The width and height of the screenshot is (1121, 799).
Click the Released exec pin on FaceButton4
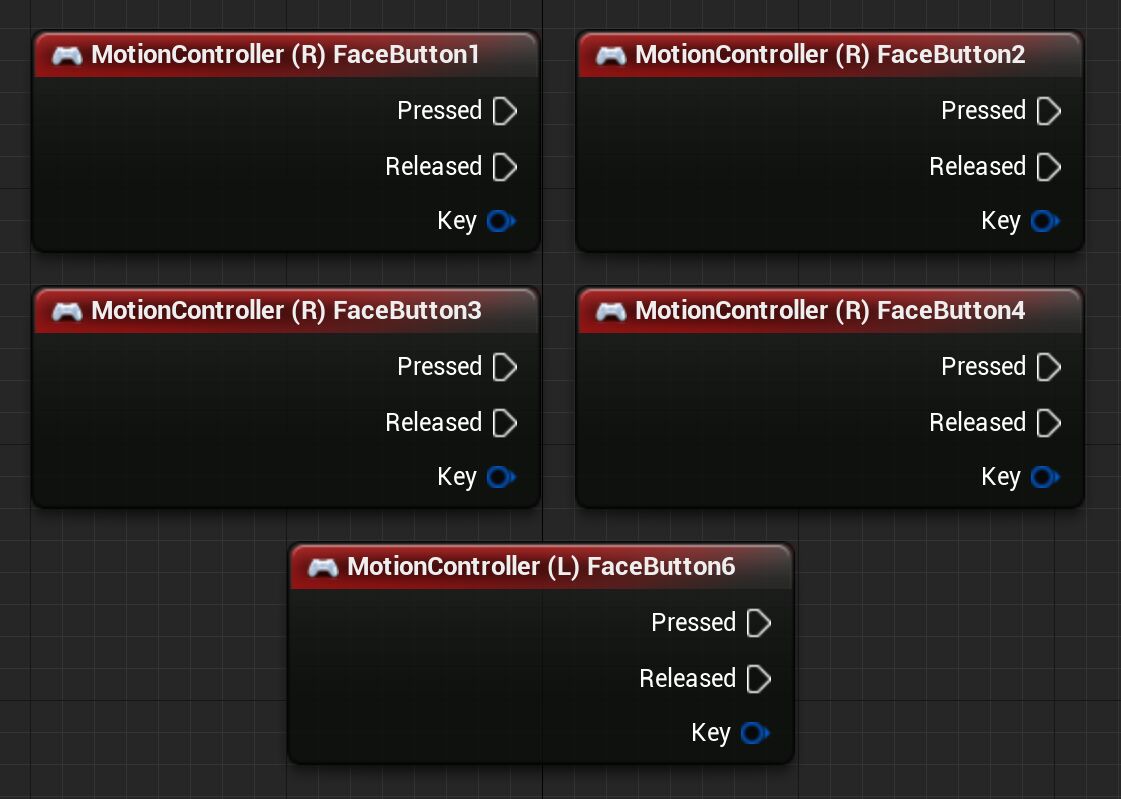pos(1048,423)
